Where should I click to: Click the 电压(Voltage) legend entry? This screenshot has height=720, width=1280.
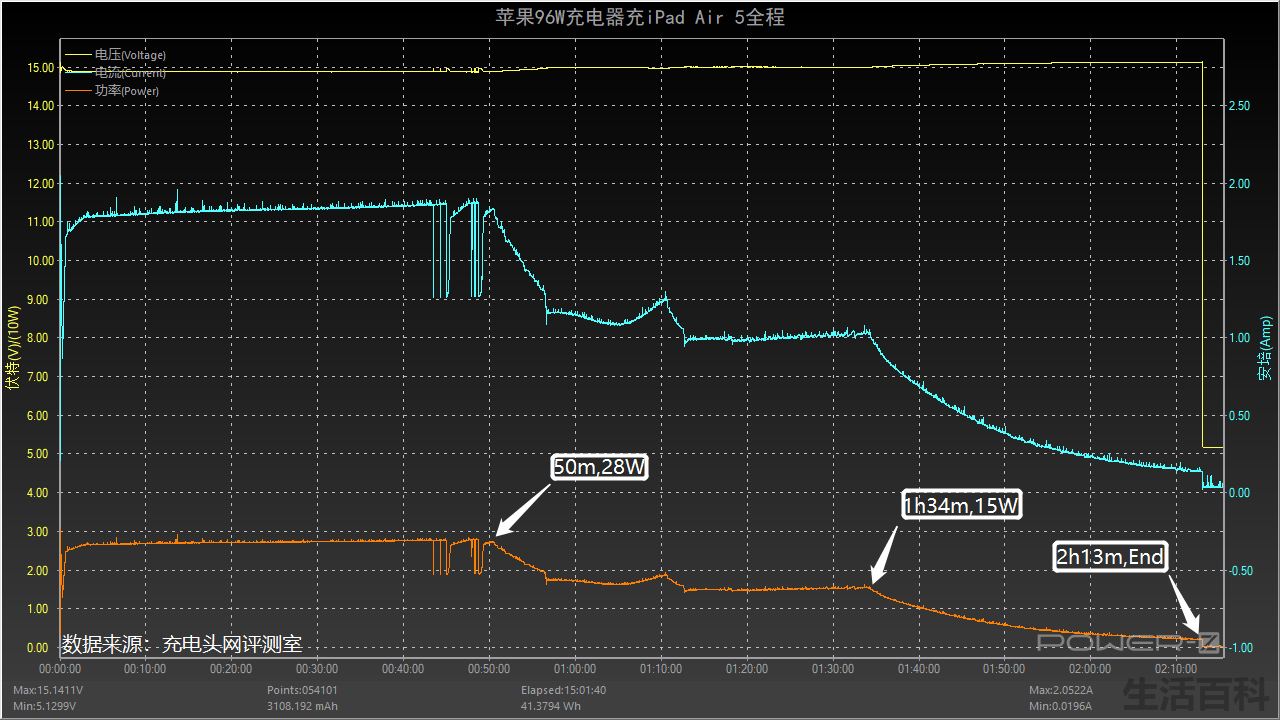pos(115,55)
